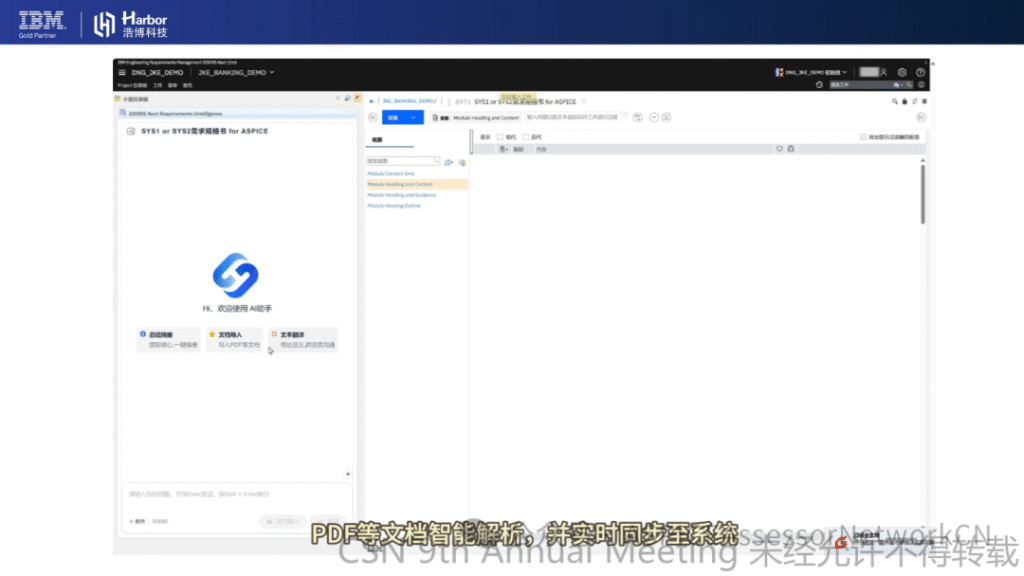Screen dimensions: 1024x576
Task: Open the Module Heading and Content view selector
Action: point(475,118)
